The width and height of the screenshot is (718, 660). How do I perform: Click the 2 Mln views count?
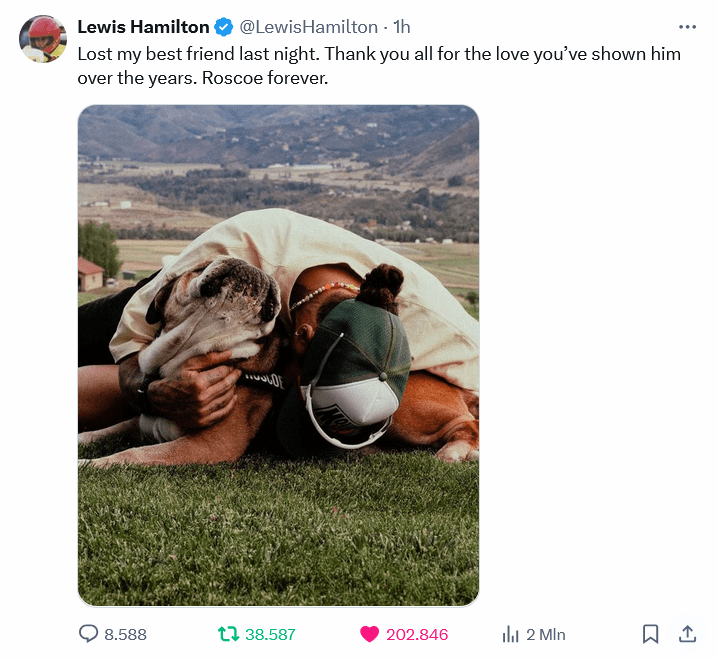click(x=546, y=634)
